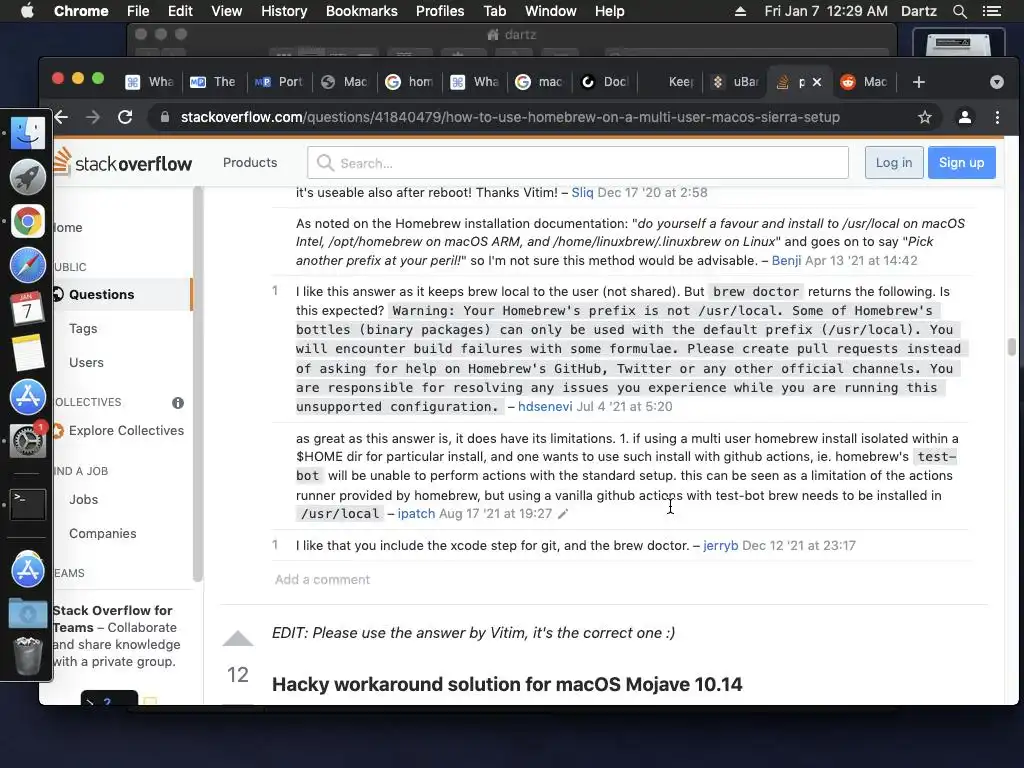
Task: Open user hdsenevi's profile link
Action: tap(545, 407)
